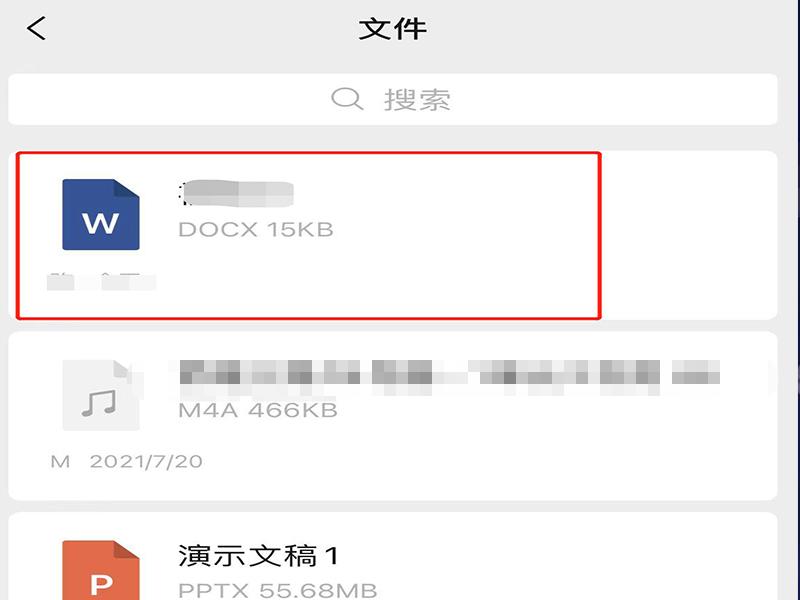Open the blue Word document icon

(101, 214)
